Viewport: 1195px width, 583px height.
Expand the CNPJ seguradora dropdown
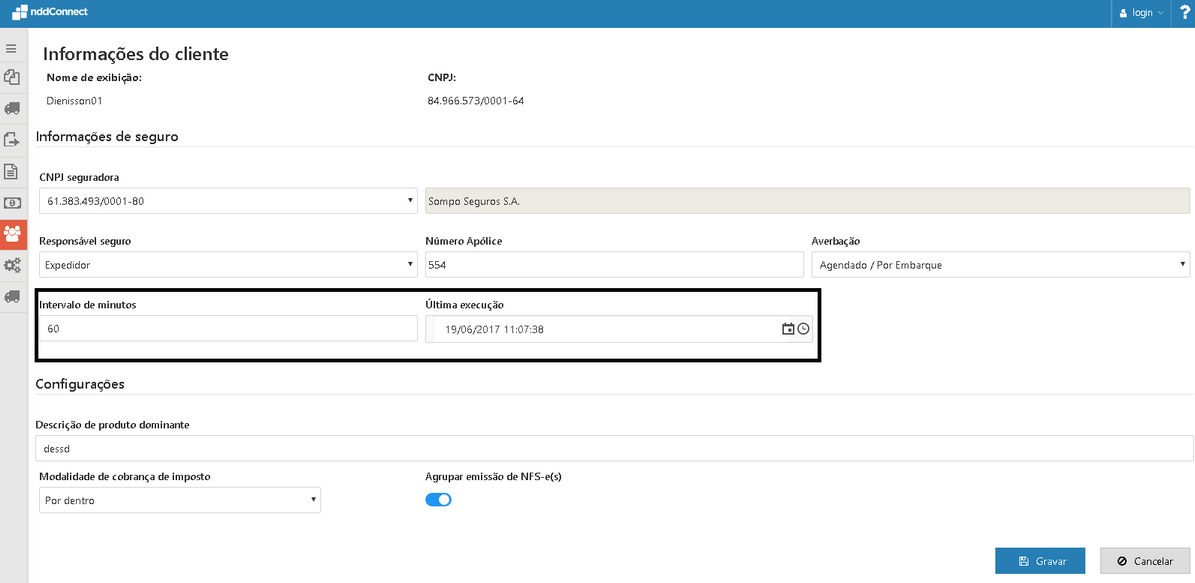[x=228, y=201]
